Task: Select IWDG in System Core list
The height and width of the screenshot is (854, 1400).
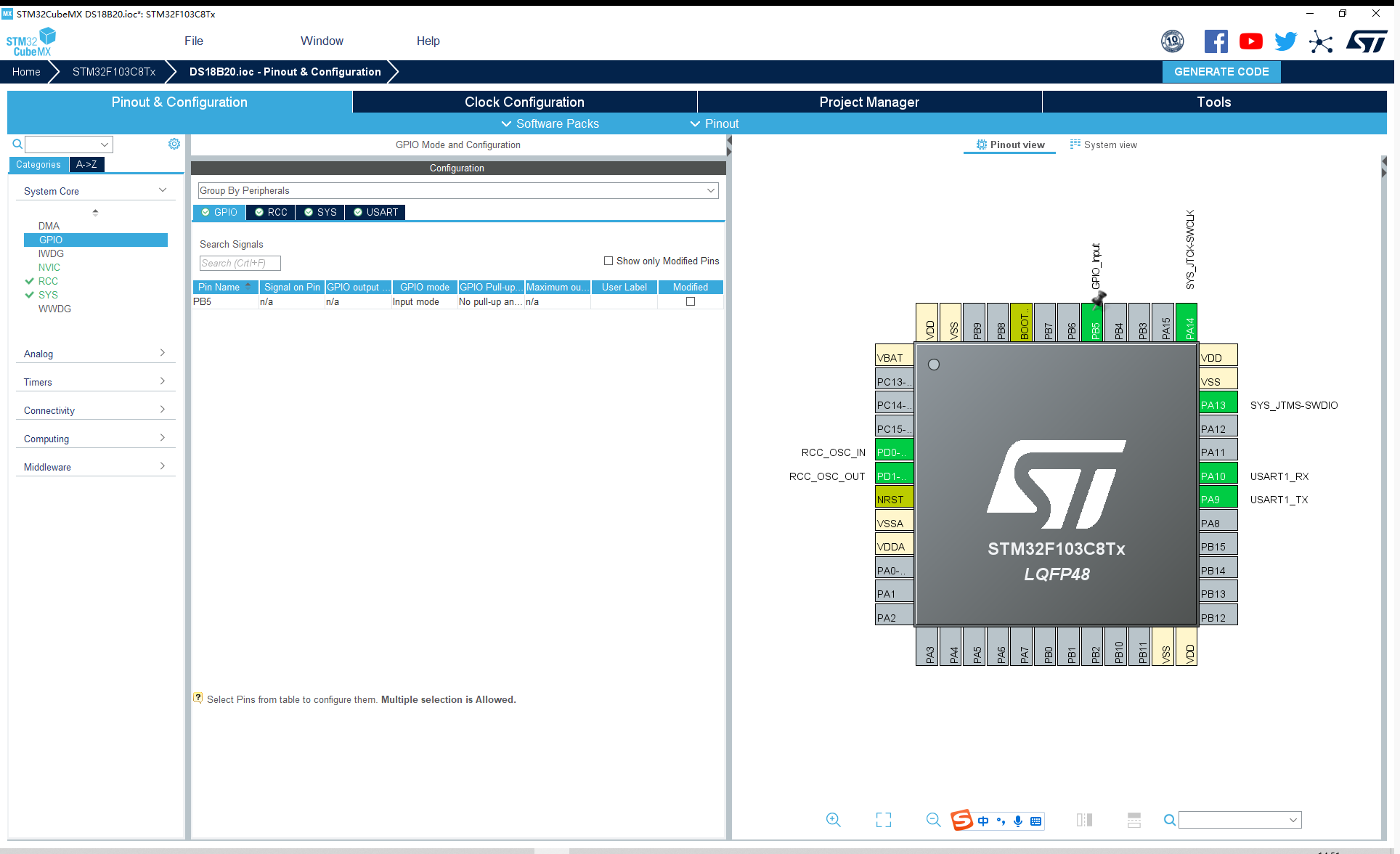Action: 51,253
